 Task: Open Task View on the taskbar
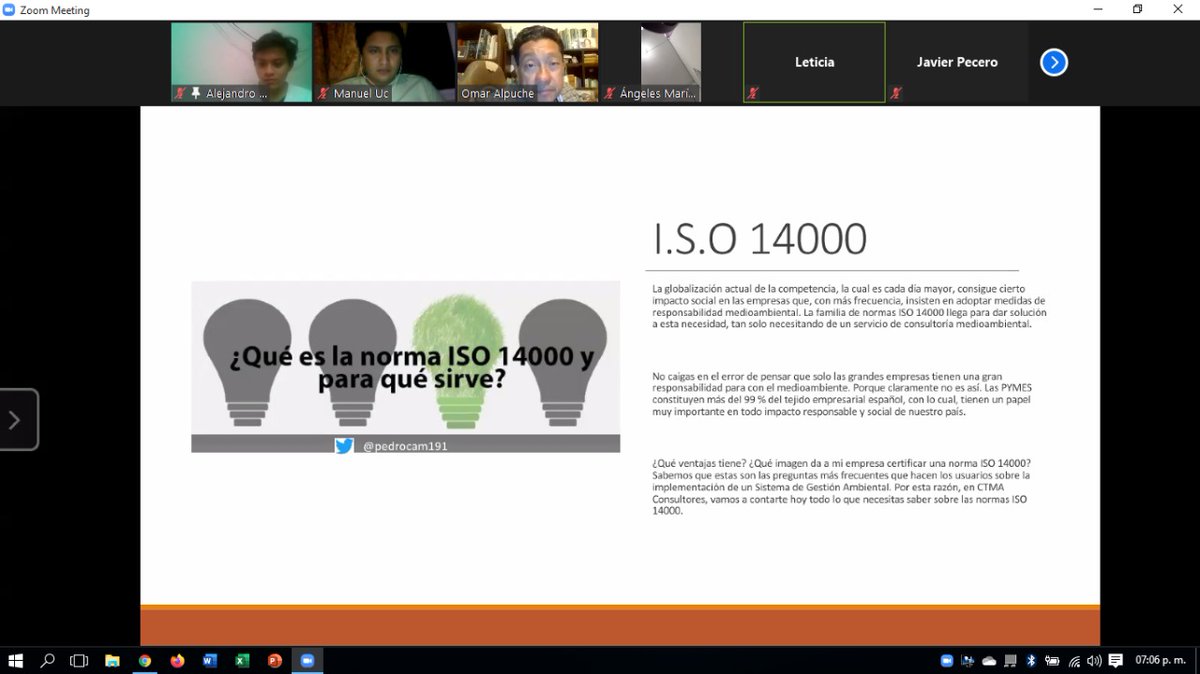coord(79,661)
